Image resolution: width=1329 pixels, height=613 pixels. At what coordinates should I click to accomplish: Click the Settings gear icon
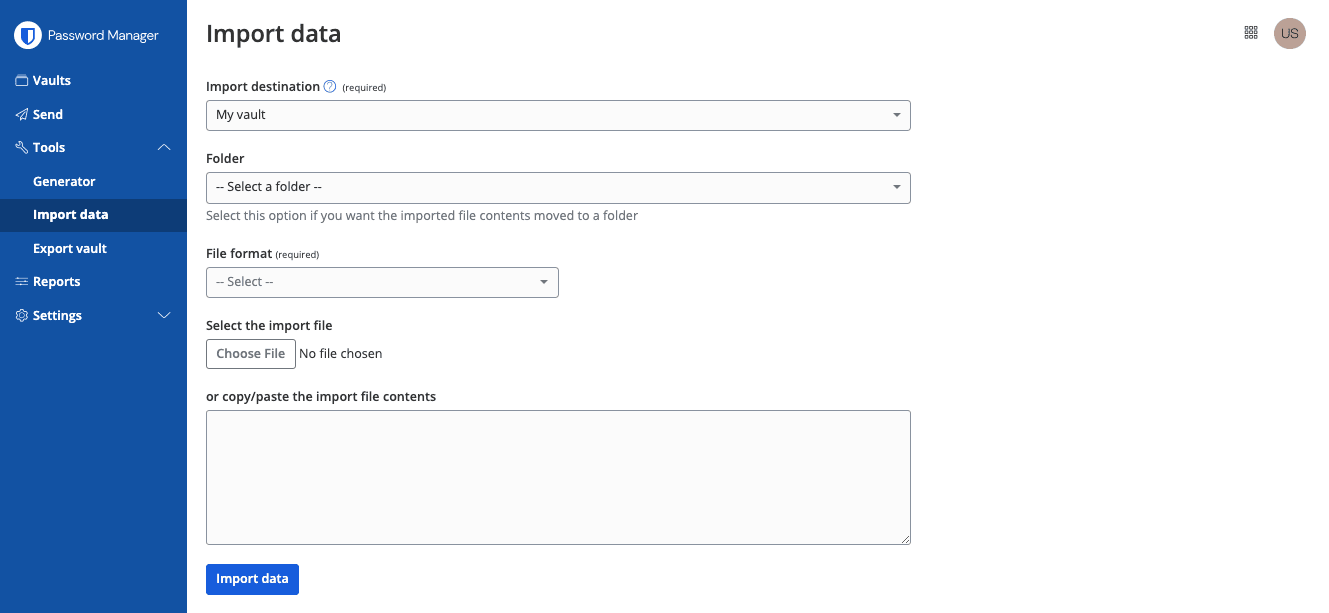point(21,315)
